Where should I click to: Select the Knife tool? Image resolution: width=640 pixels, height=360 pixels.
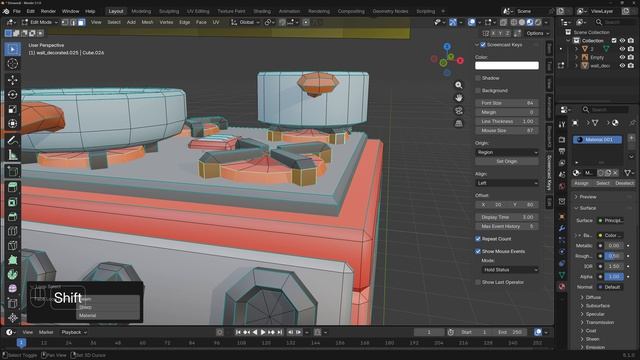pos(12,245)
